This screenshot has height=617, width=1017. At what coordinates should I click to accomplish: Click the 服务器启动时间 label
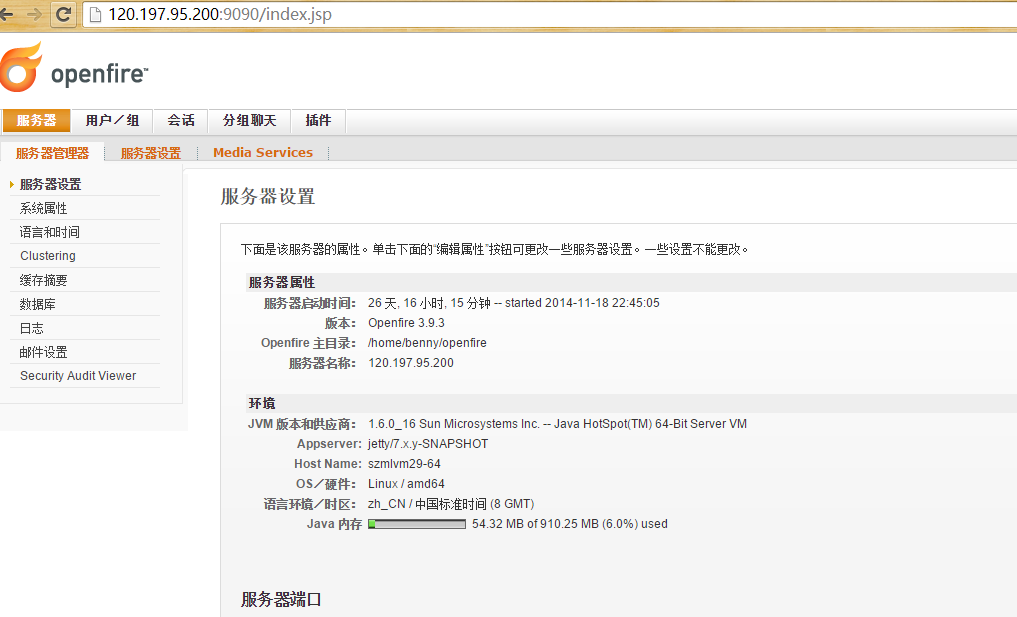(310, 303)
